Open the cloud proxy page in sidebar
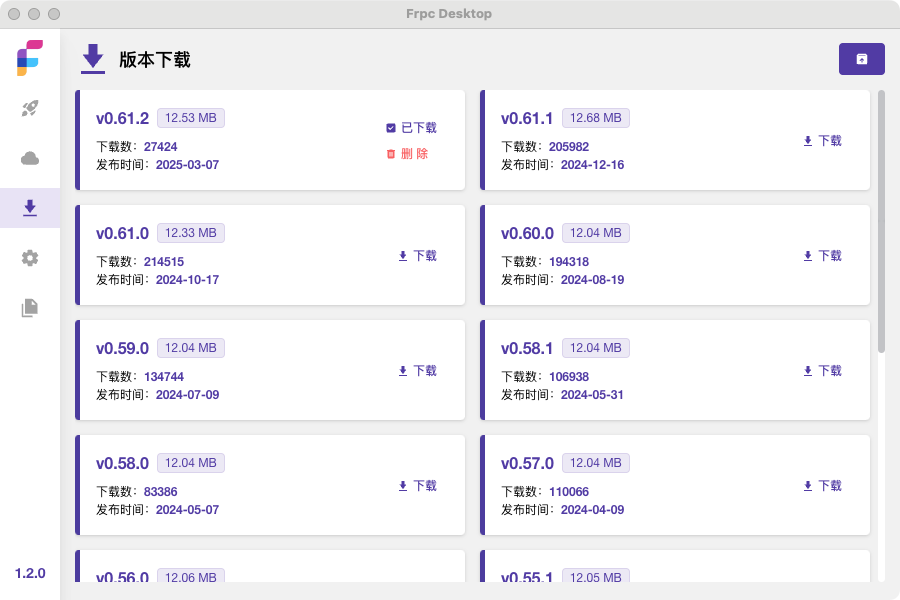The image size is (900, 600). point(30,158)
